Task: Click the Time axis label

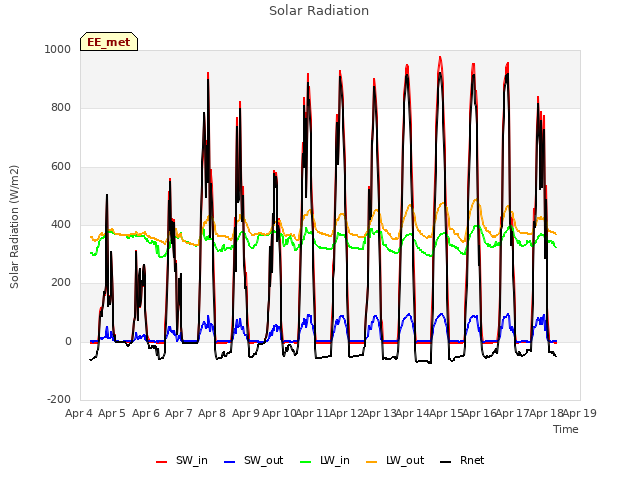Action: 566,429
